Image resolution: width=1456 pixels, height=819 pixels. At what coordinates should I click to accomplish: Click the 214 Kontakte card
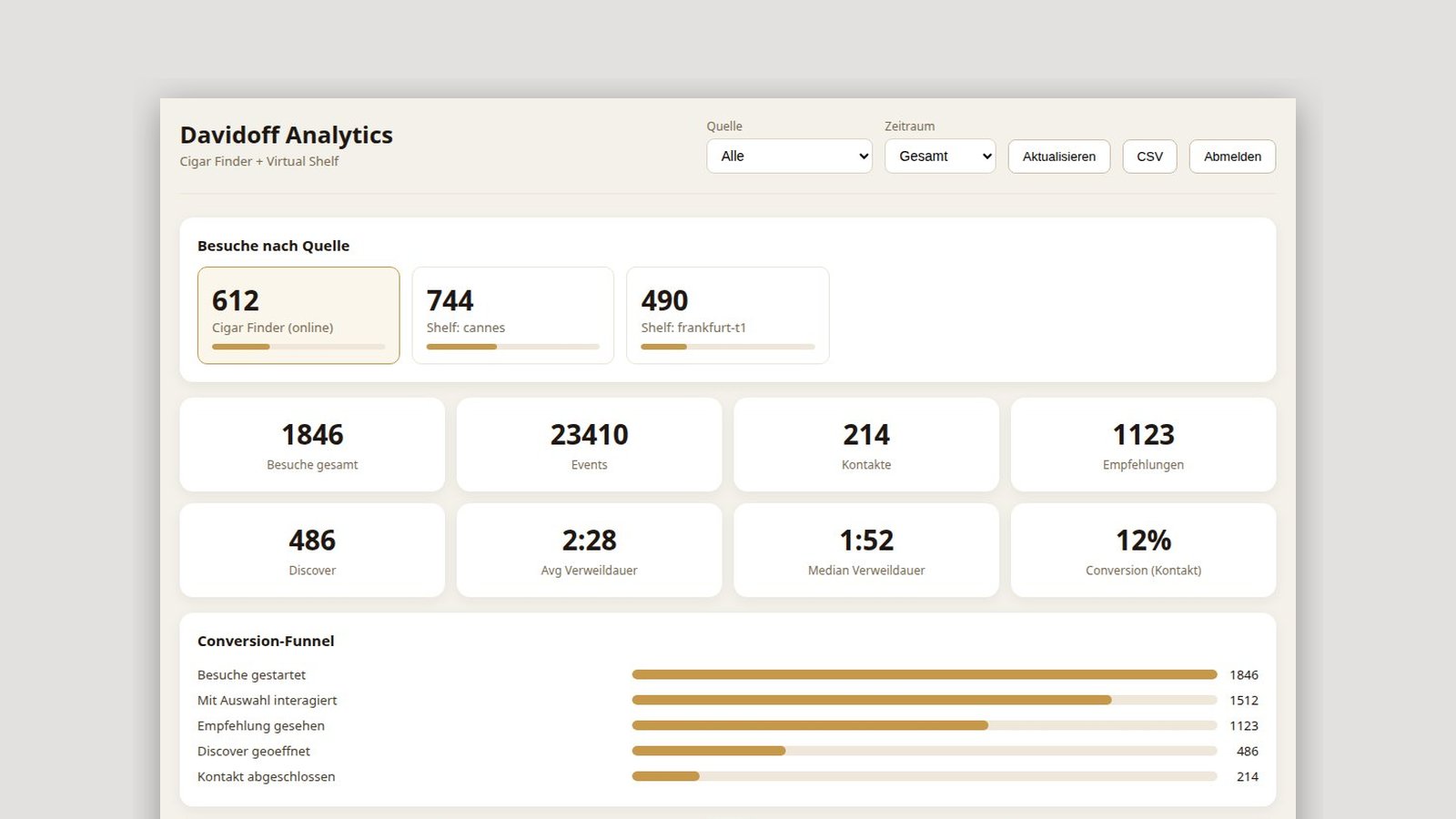click(866, 444)
